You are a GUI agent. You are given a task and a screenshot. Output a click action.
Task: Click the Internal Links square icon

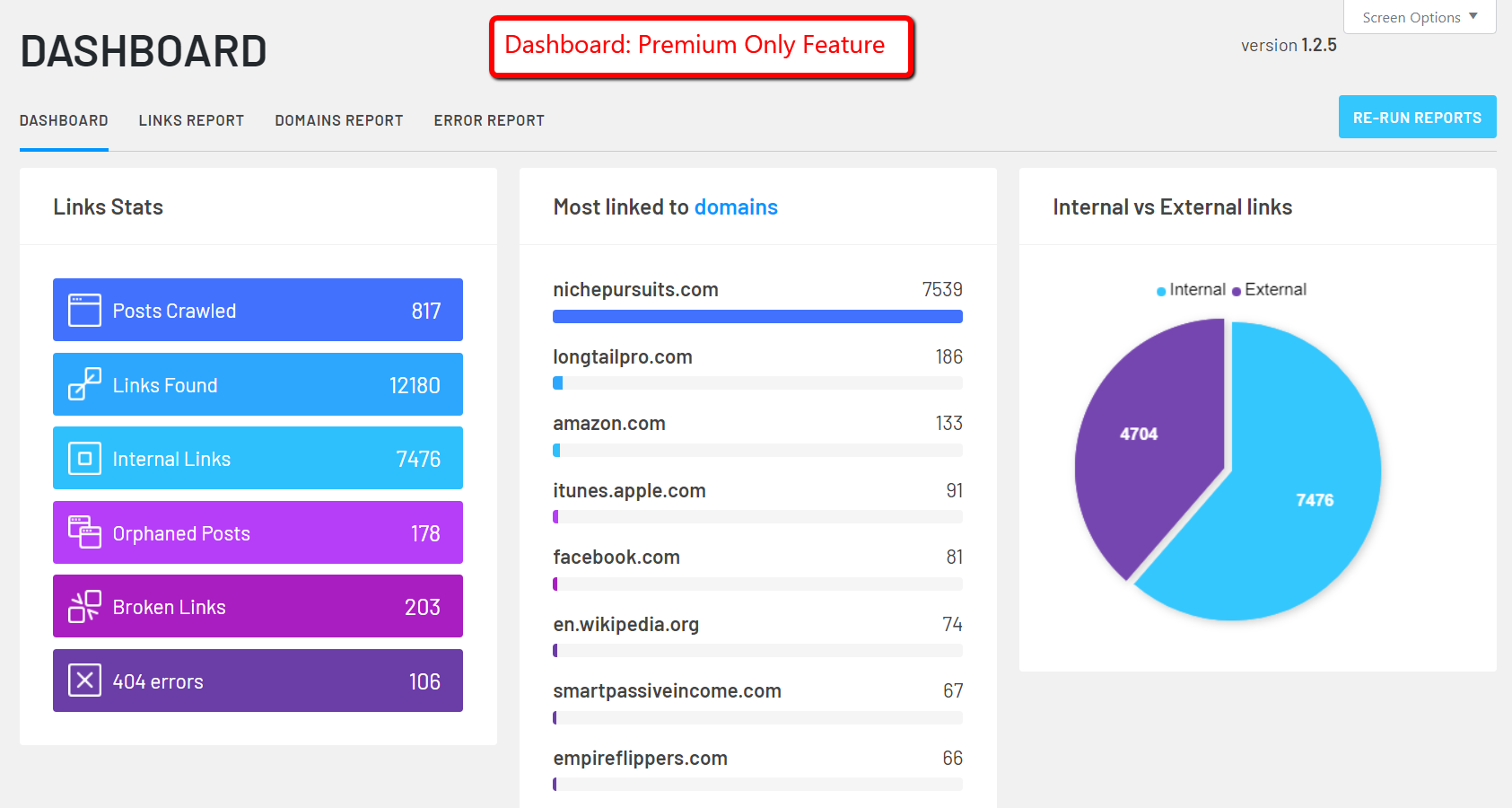(83, 458)
